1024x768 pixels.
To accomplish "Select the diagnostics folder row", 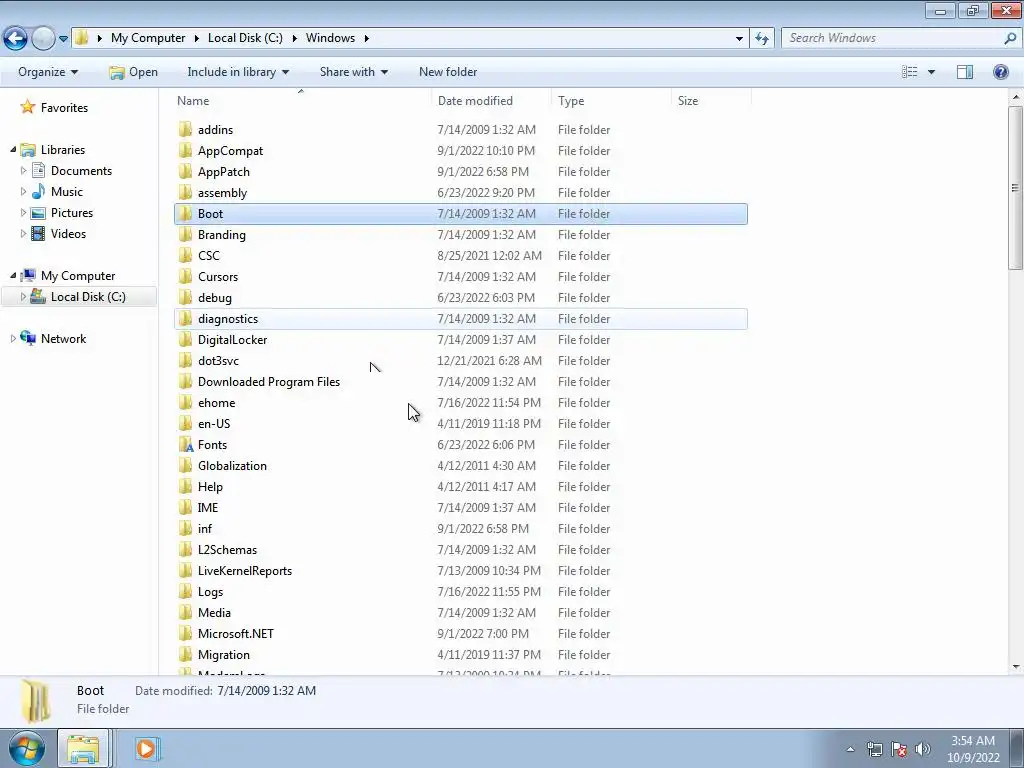I will point(461,319).
